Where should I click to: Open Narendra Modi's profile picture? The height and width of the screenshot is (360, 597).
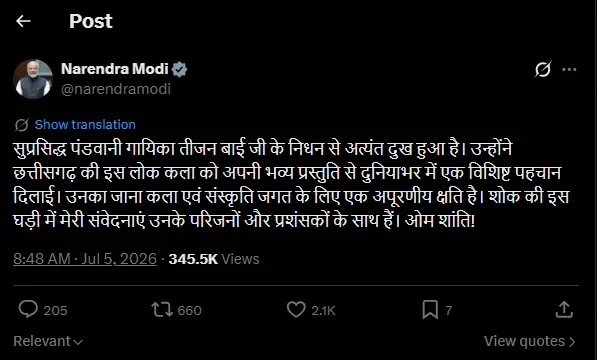point(33,79)
